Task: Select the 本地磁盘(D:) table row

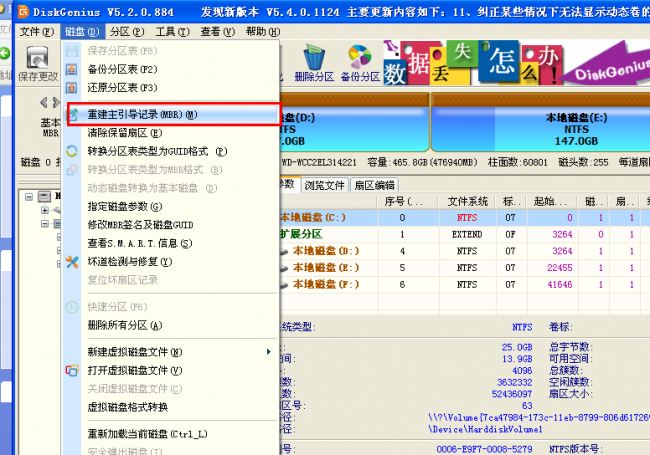Action: point(465,251)
